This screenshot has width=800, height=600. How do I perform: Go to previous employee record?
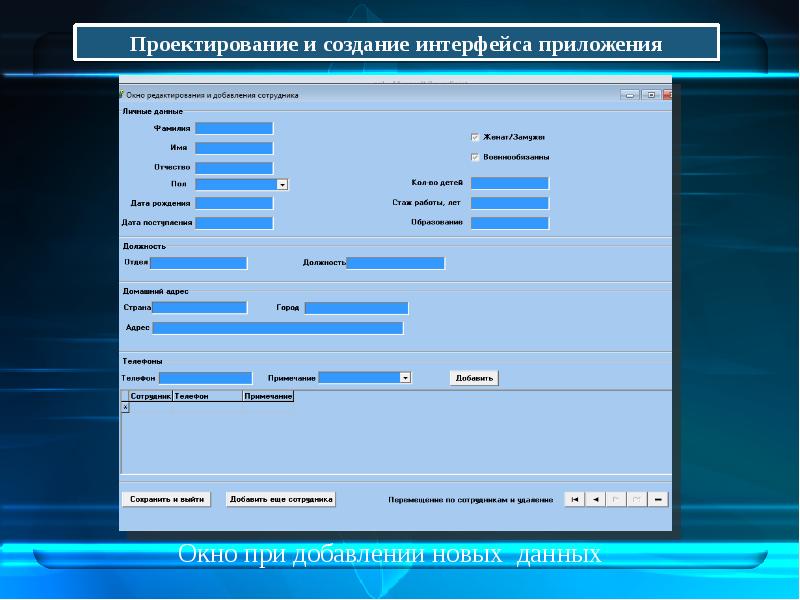(595, 499)
